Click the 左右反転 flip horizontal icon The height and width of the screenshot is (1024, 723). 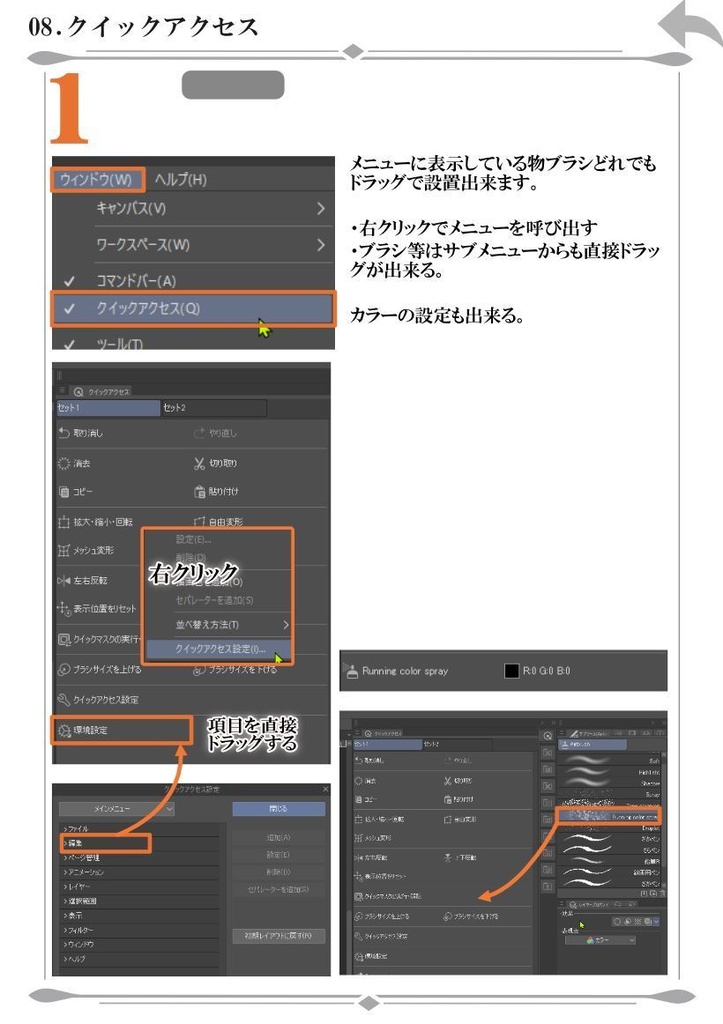click(64, 580)
